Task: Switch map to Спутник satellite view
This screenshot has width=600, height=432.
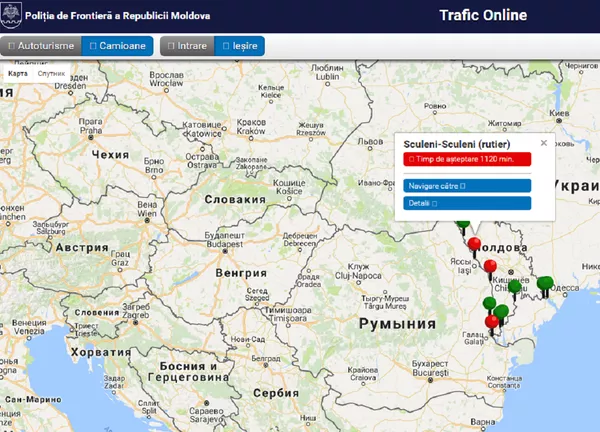Action: [x=51, y=74]
